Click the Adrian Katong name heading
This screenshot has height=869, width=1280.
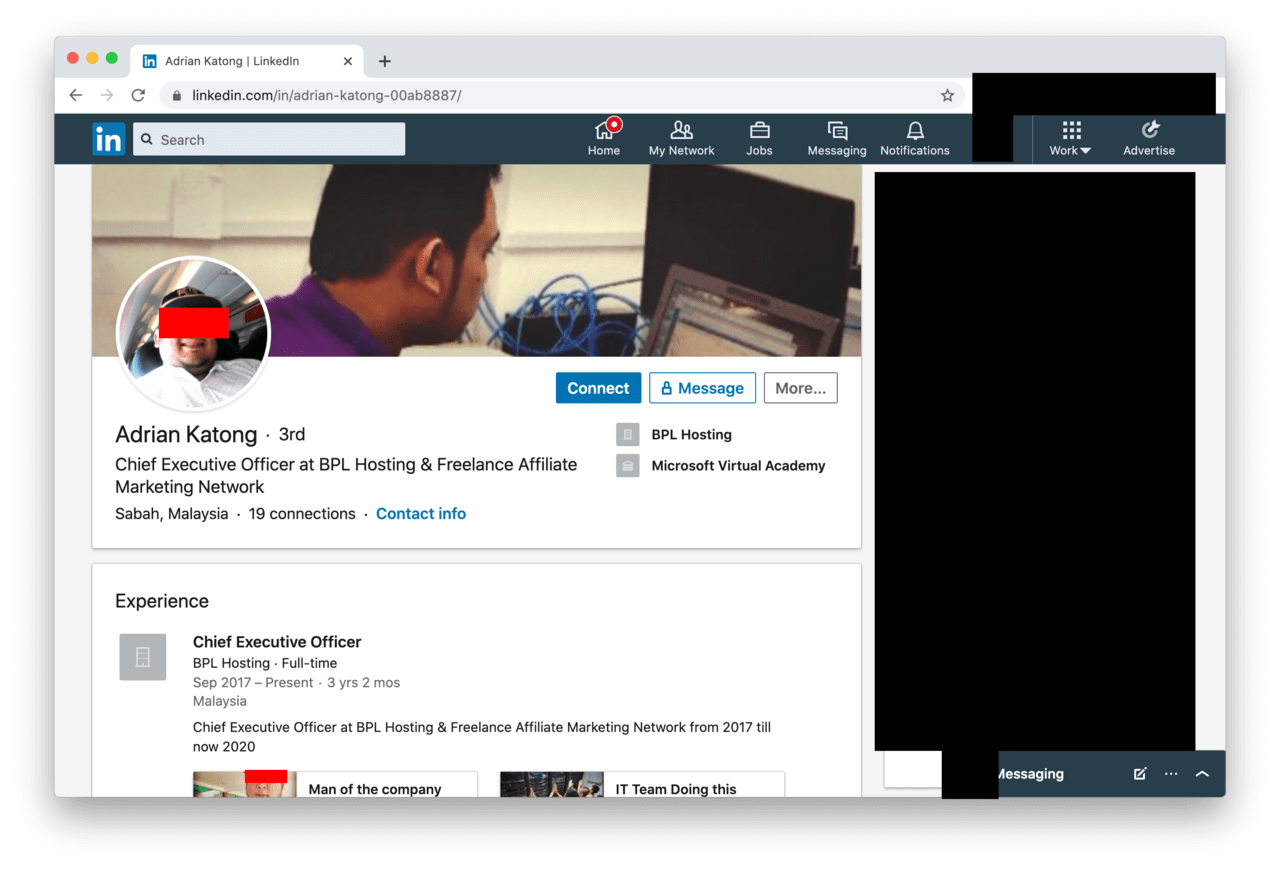pyautogui.click(x=186, y=434)
